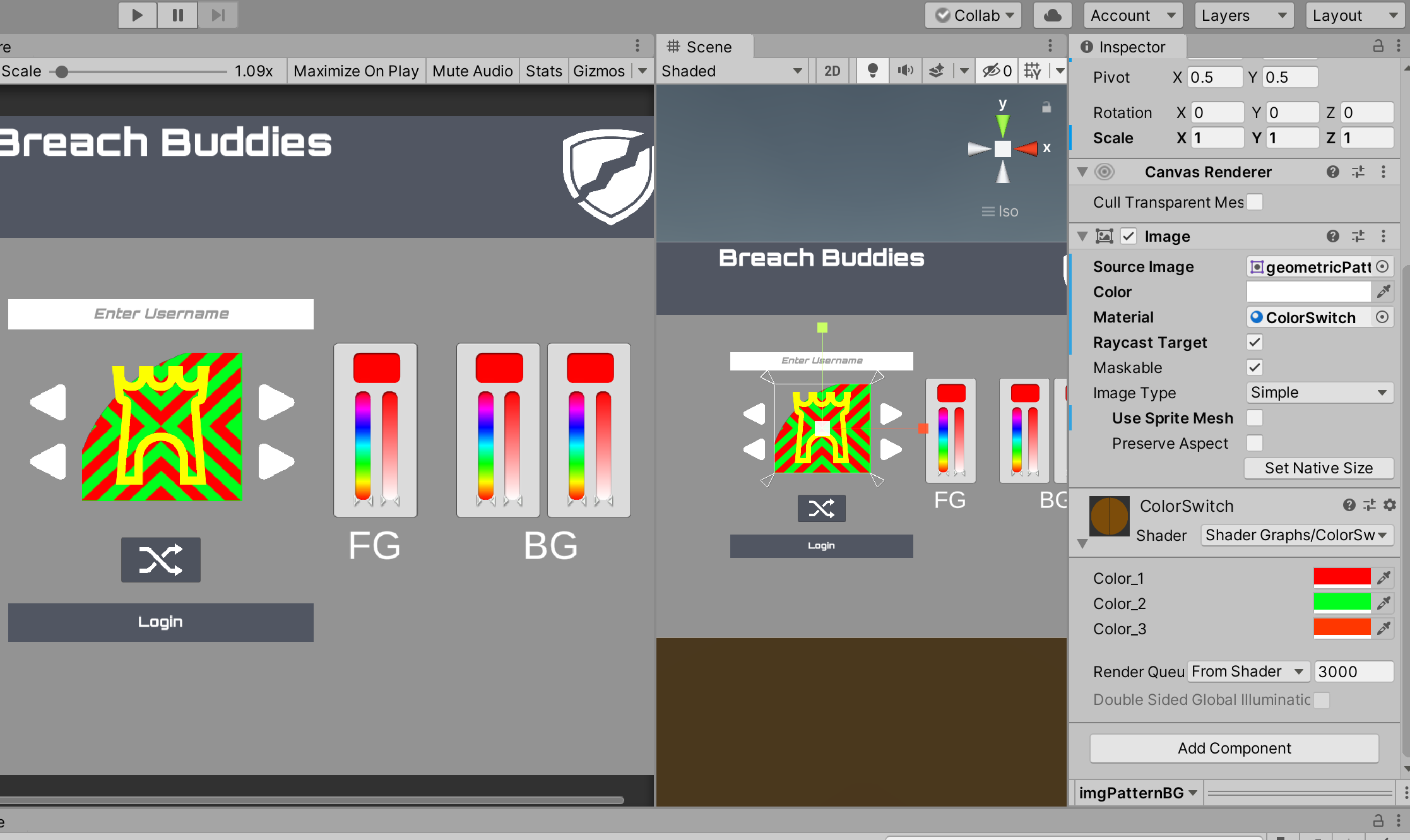Click the Add Component button
Screen dimensions: 1410x840
coord(1234,748)
